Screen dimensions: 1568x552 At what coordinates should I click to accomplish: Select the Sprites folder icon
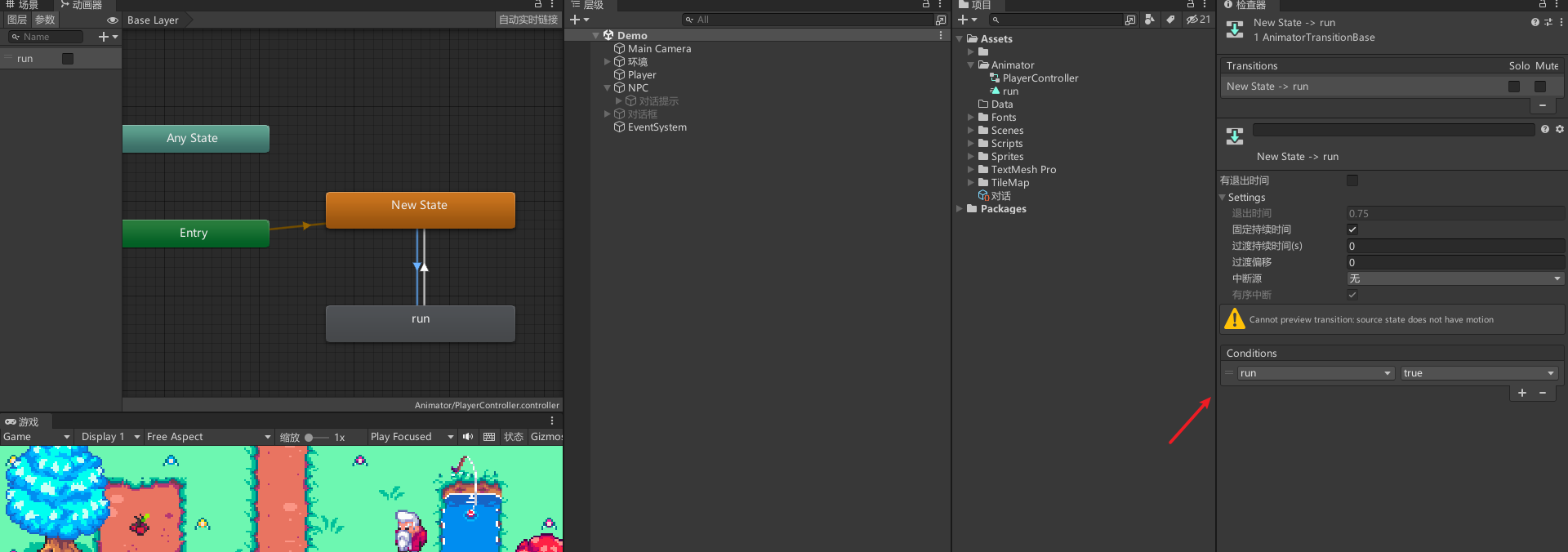(983, 157)
